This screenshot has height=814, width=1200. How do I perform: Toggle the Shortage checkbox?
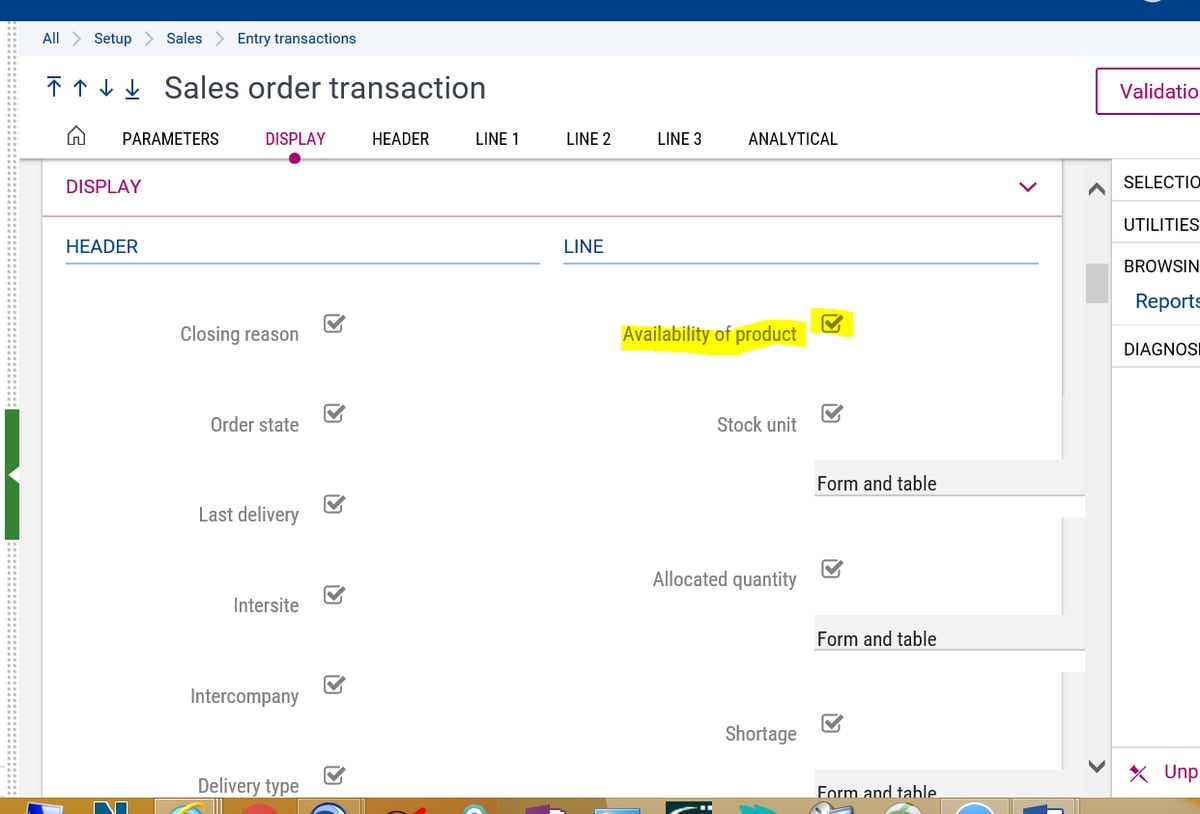(x=831, y=722)
